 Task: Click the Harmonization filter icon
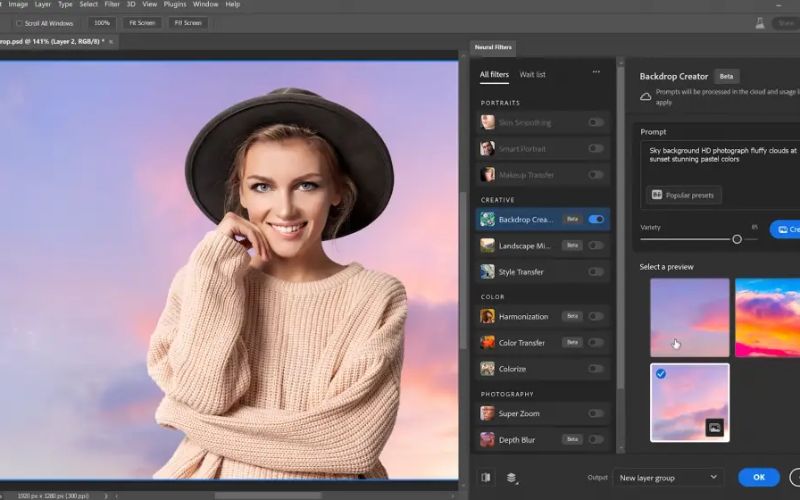[487, 316]
